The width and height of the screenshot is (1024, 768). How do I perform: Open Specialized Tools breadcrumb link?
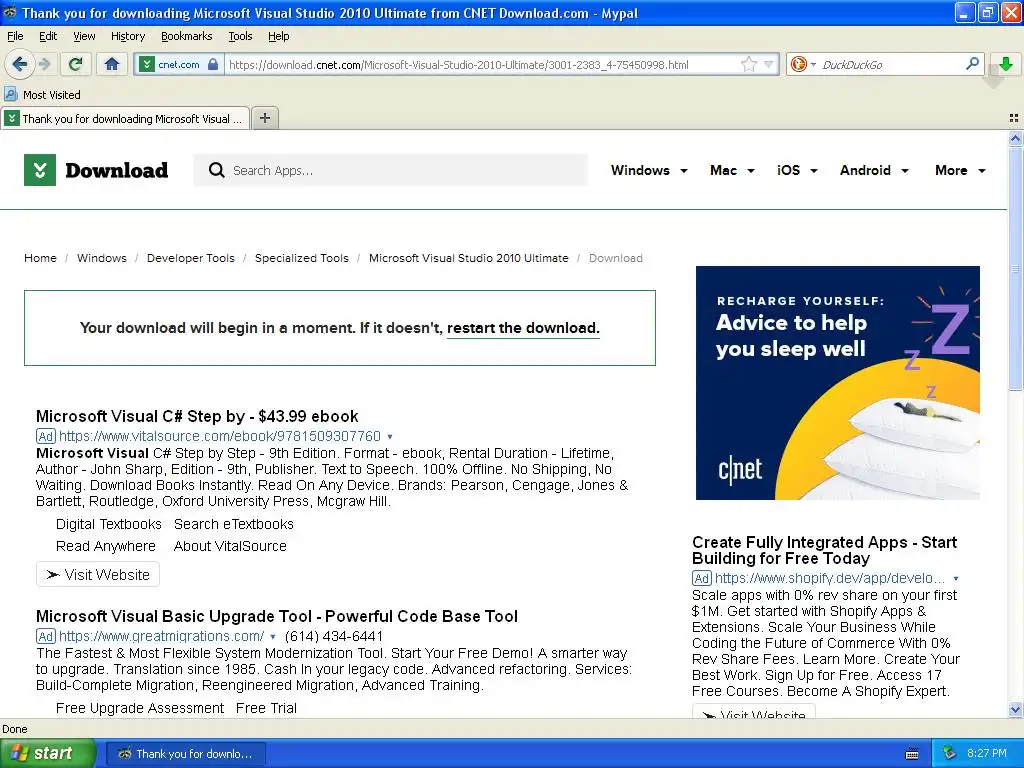tap(302, 258)
